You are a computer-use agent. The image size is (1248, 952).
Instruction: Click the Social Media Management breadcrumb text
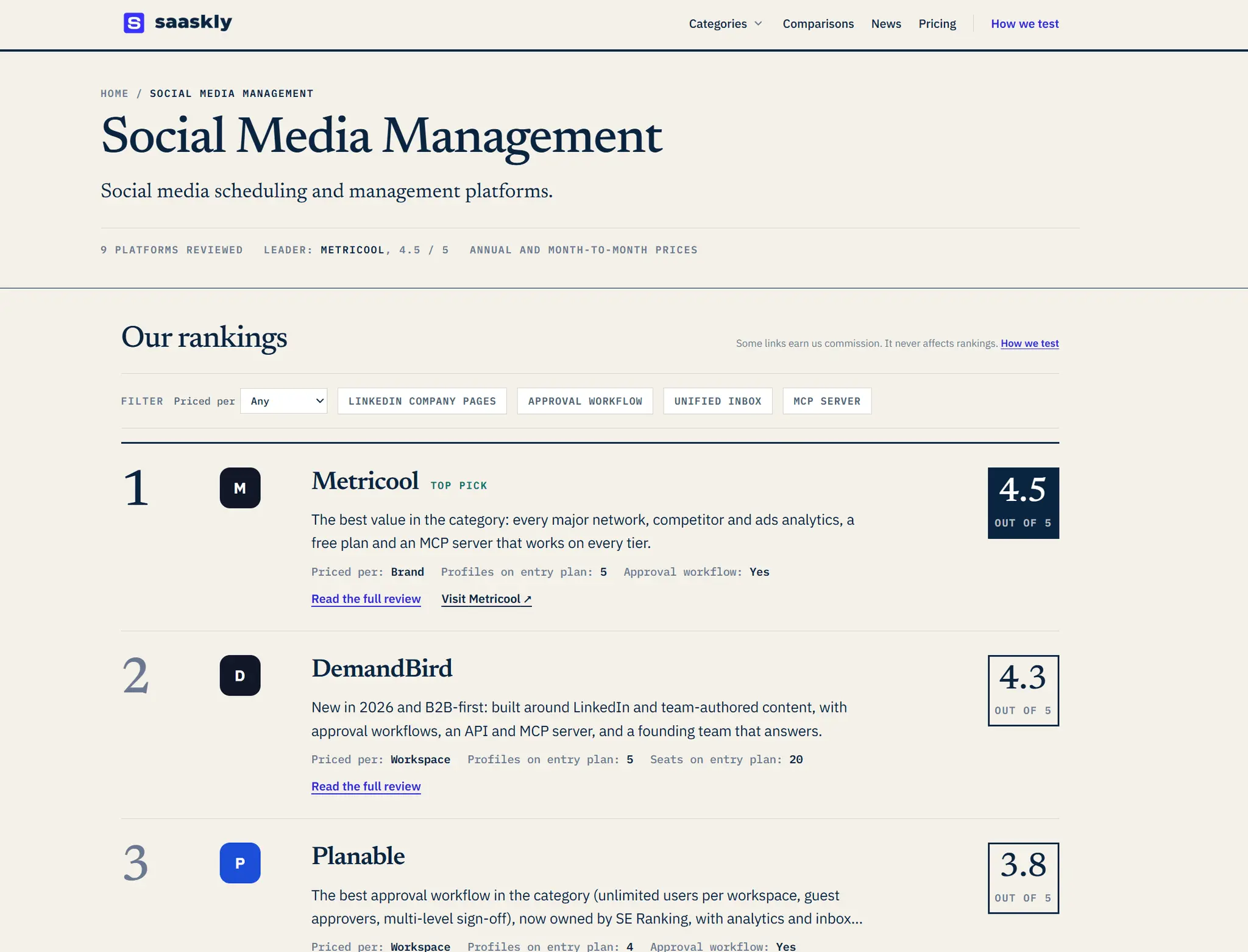[x=232, y=93]
